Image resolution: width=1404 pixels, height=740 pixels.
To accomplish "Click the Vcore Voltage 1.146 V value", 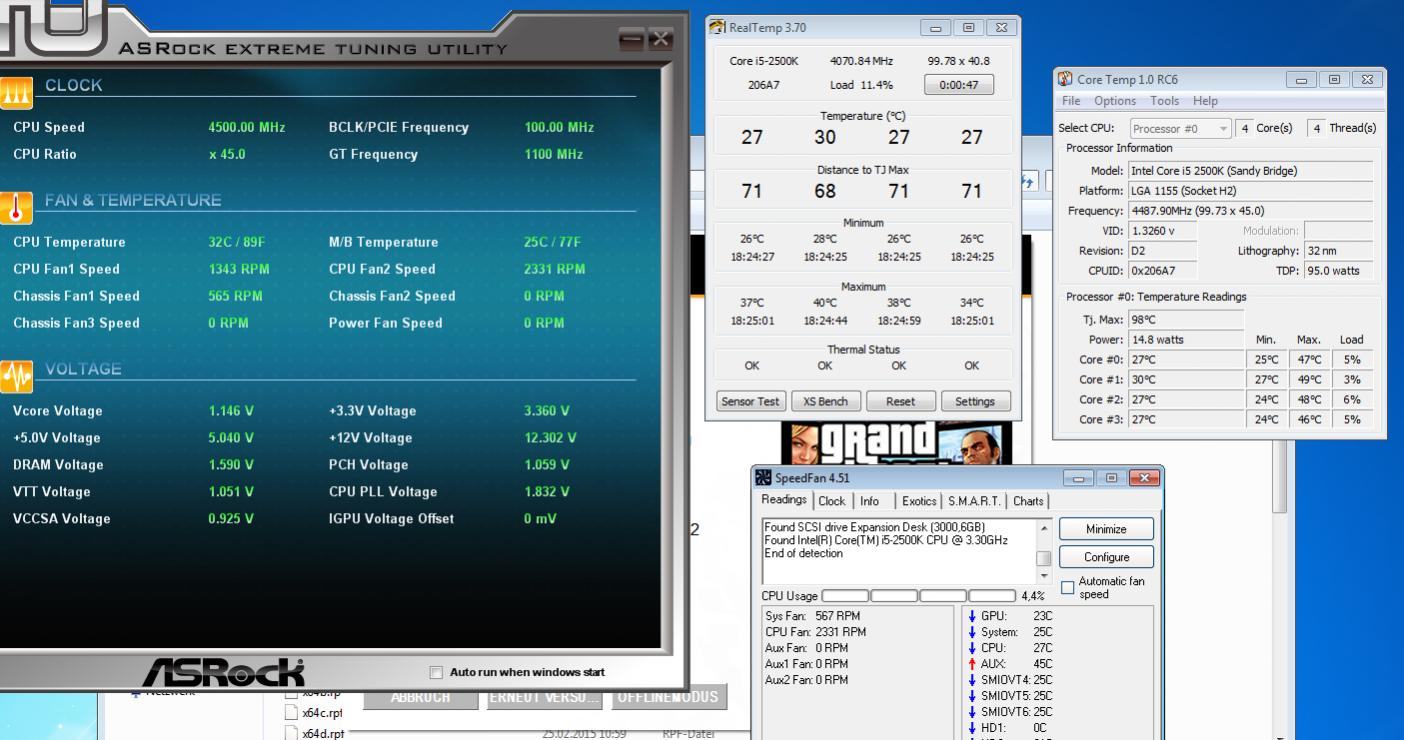I will tap(231, 411).
